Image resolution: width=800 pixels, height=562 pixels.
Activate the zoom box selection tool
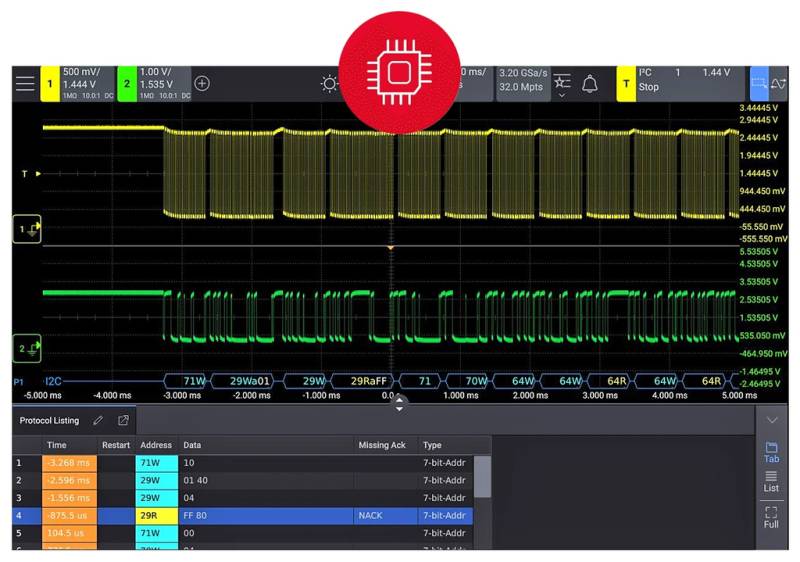coord(759,83)
